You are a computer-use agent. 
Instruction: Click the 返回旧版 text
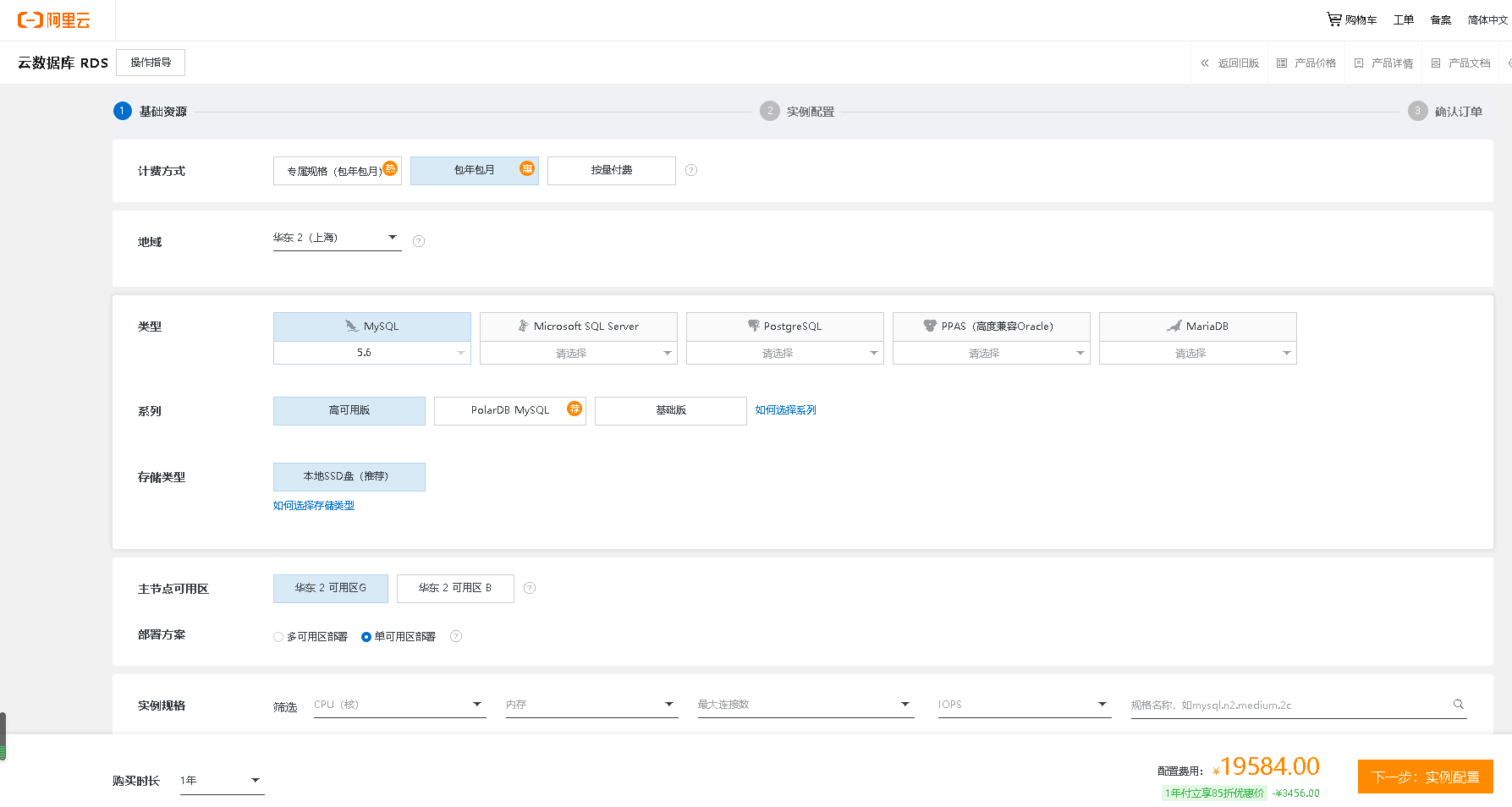click(1239, 63)
